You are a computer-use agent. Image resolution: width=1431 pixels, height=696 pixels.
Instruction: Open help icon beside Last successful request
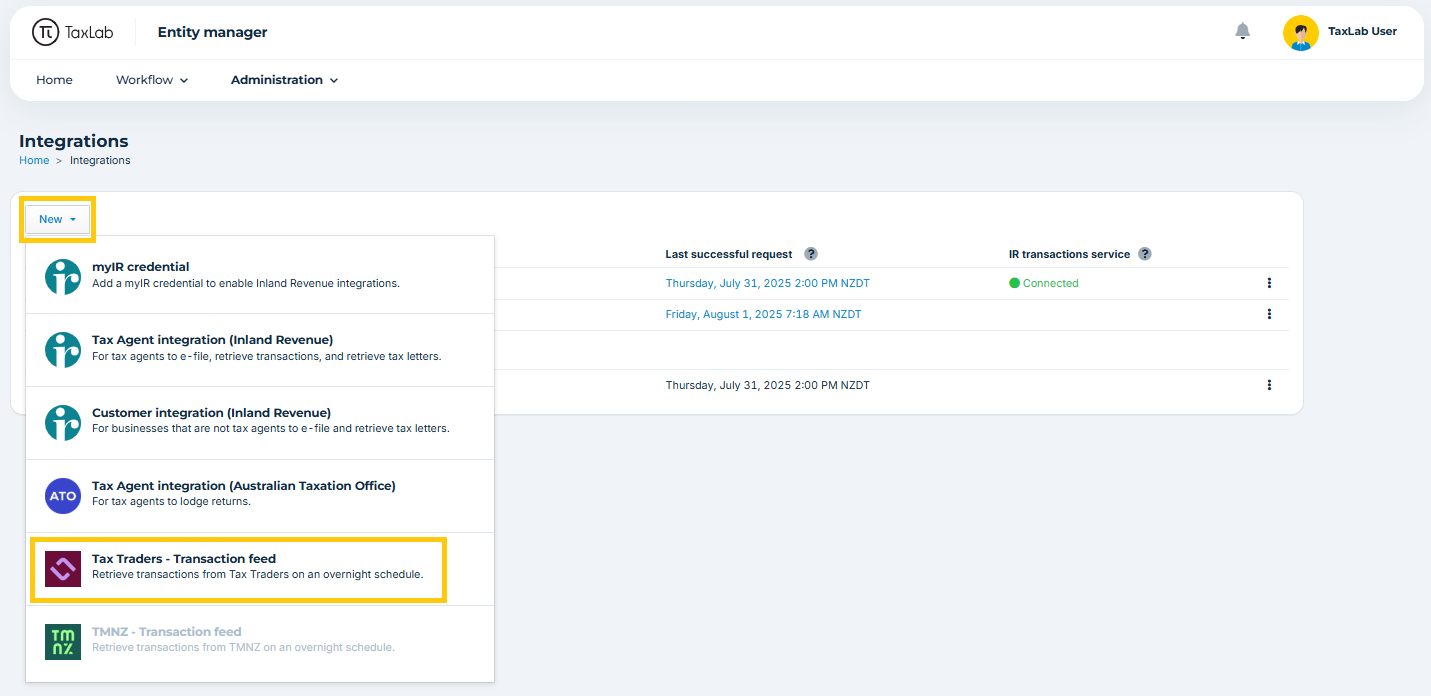click(x=811, y=254)
